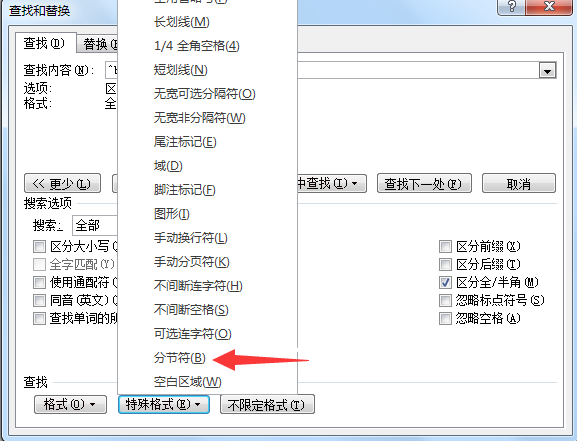This screenshot has width=577, height=441.
Task: Open the 格式(O) dropdown button
Action: 70,405
